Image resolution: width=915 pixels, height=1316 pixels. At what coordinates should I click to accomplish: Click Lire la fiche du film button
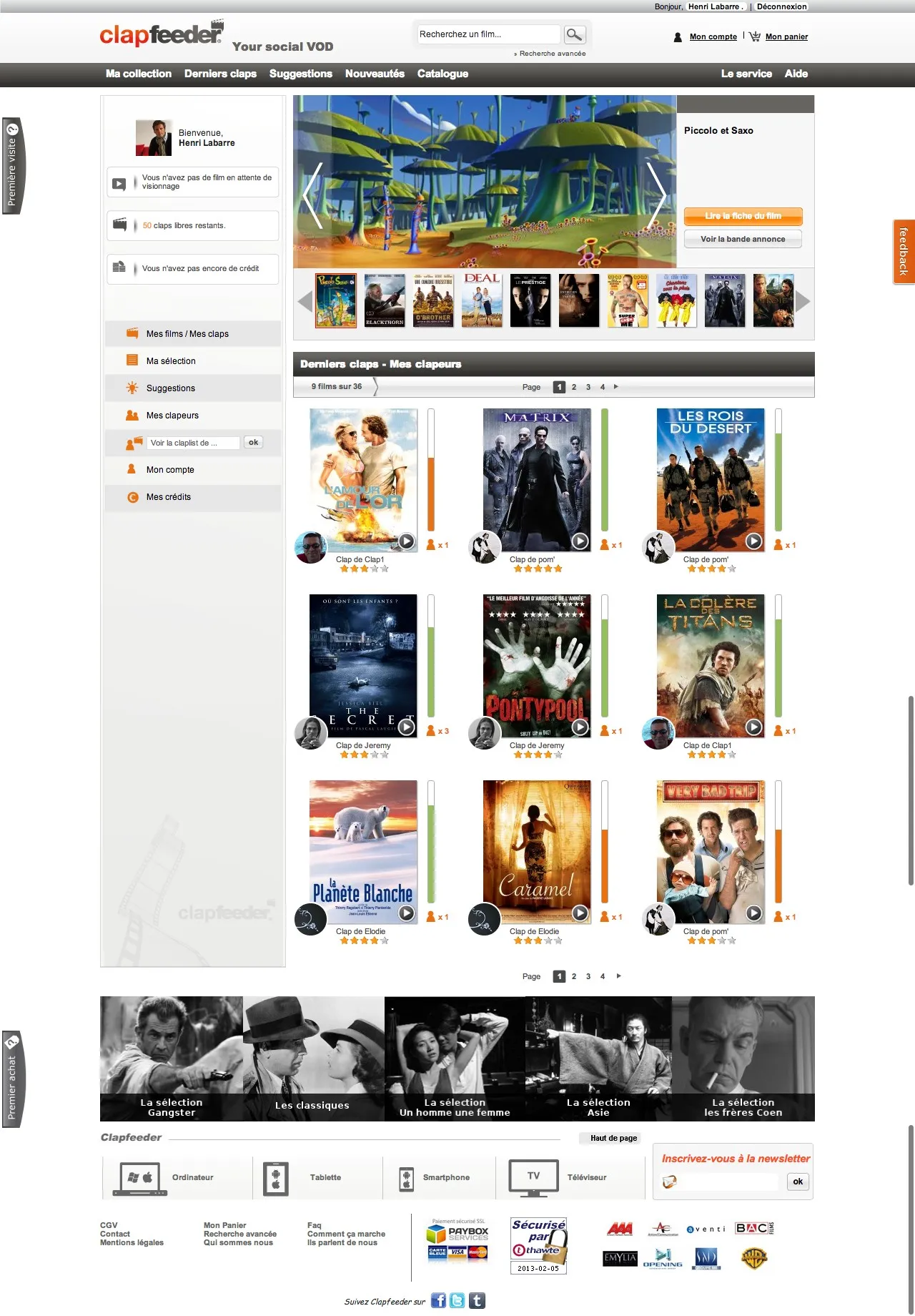pyautogui.click(x=743, y=216)
